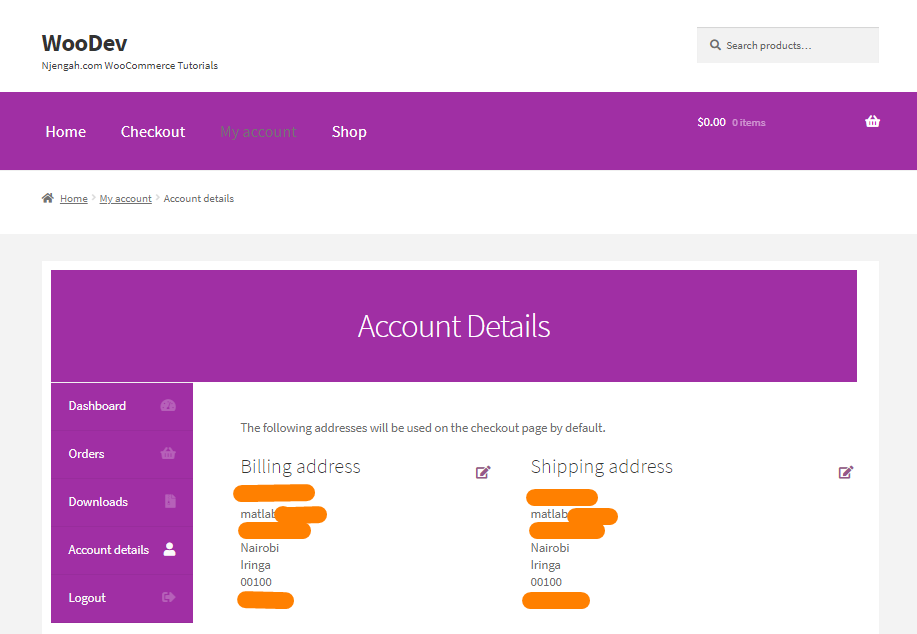Click Iringa under Billing address
Viewport: 917px width, 634px height.
pos(256,566)
